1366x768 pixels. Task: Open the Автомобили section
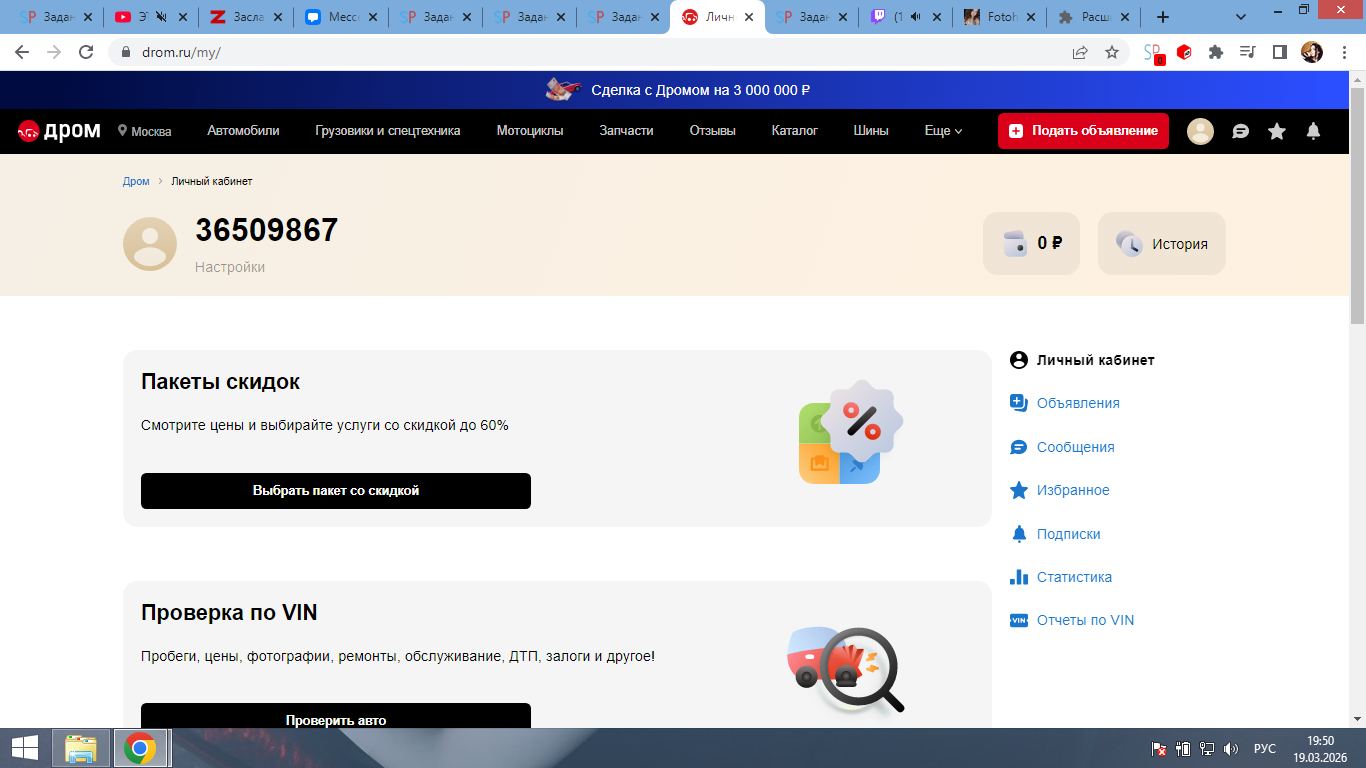(x=243, y=131)
